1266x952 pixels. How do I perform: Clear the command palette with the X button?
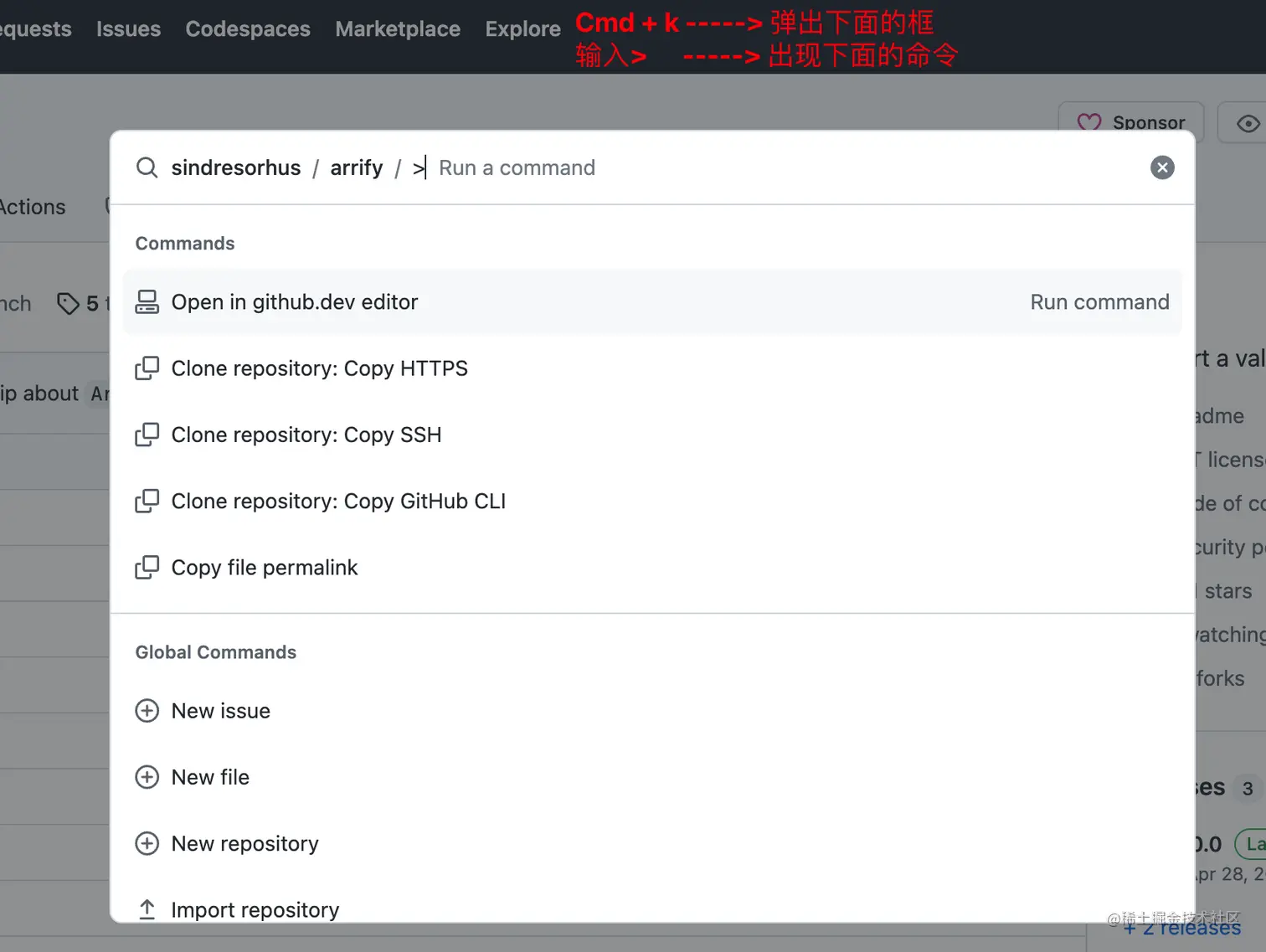pos(1162,167)
